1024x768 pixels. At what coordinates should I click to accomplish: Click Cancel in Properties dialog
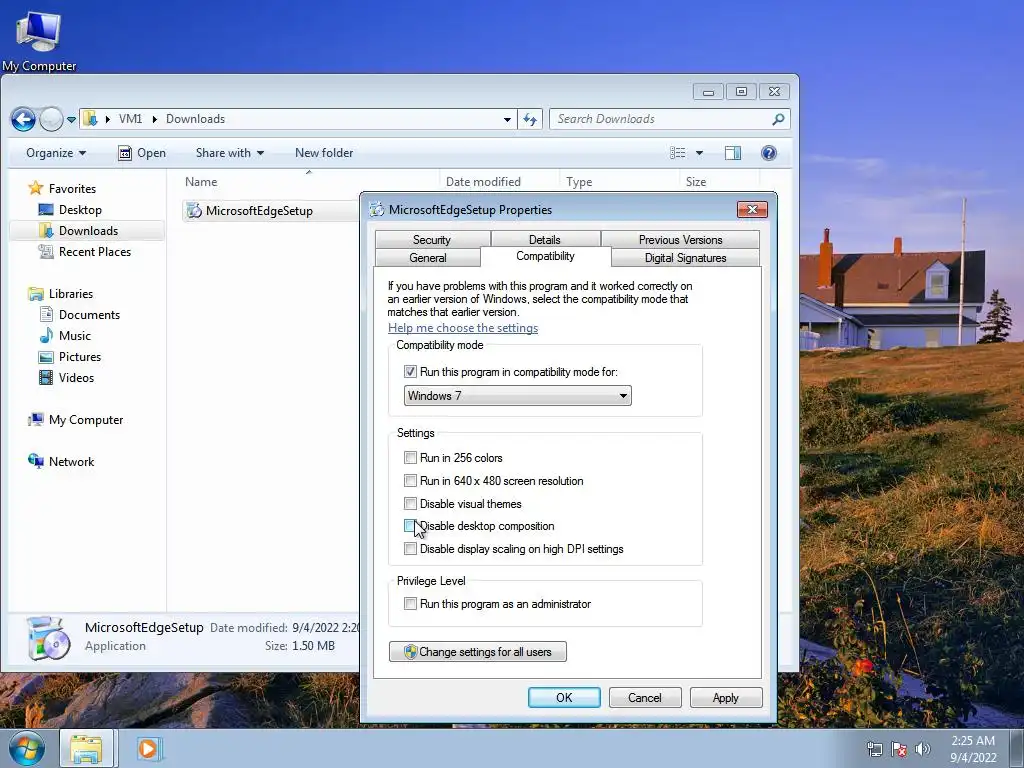pos(645,697)
